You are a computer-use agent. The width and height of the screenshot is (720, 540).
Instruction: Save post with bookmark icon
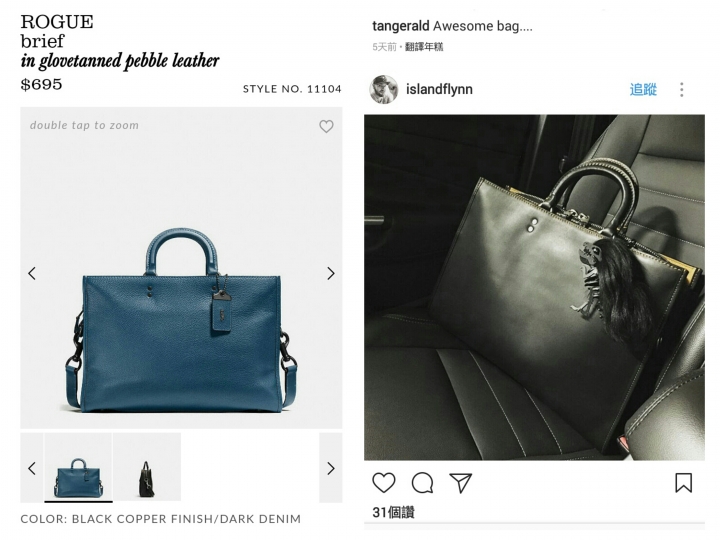click(683, 483)
